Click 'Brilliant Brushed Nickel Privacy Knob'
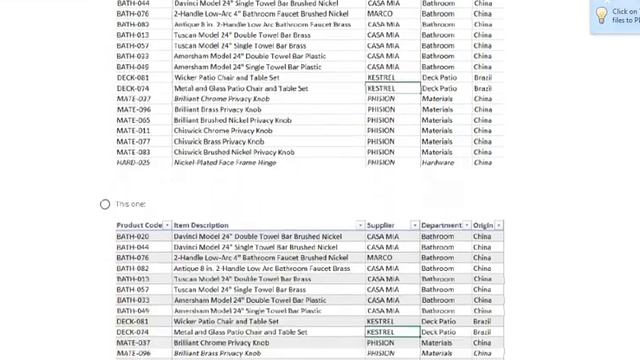The image size is (640, 360). (x=233, y=120)
